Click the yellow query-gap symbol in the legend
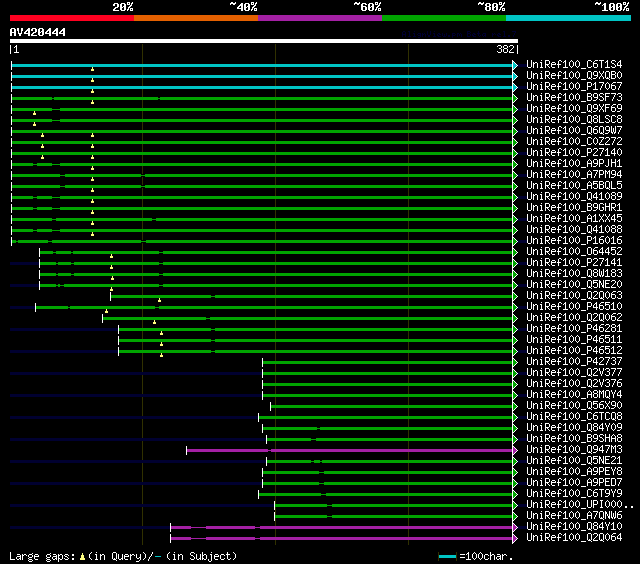640x564 pixels. (x=82, y=557)
